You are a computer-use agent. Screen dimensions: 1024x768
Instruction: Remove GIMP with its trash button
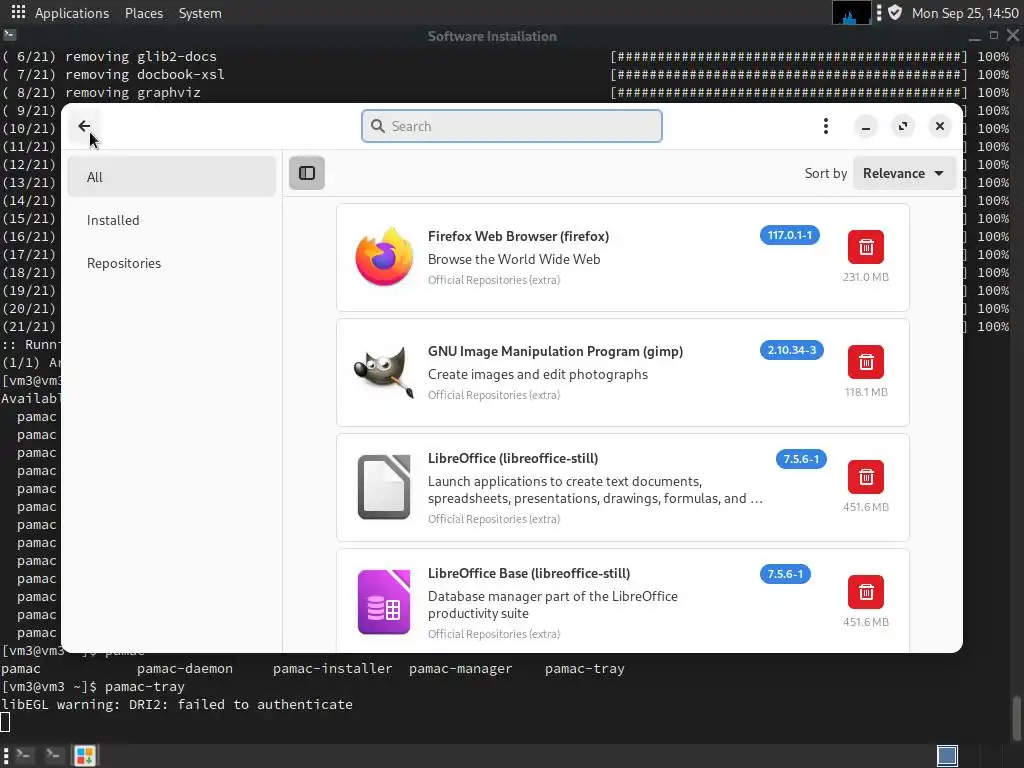point(866,362)
